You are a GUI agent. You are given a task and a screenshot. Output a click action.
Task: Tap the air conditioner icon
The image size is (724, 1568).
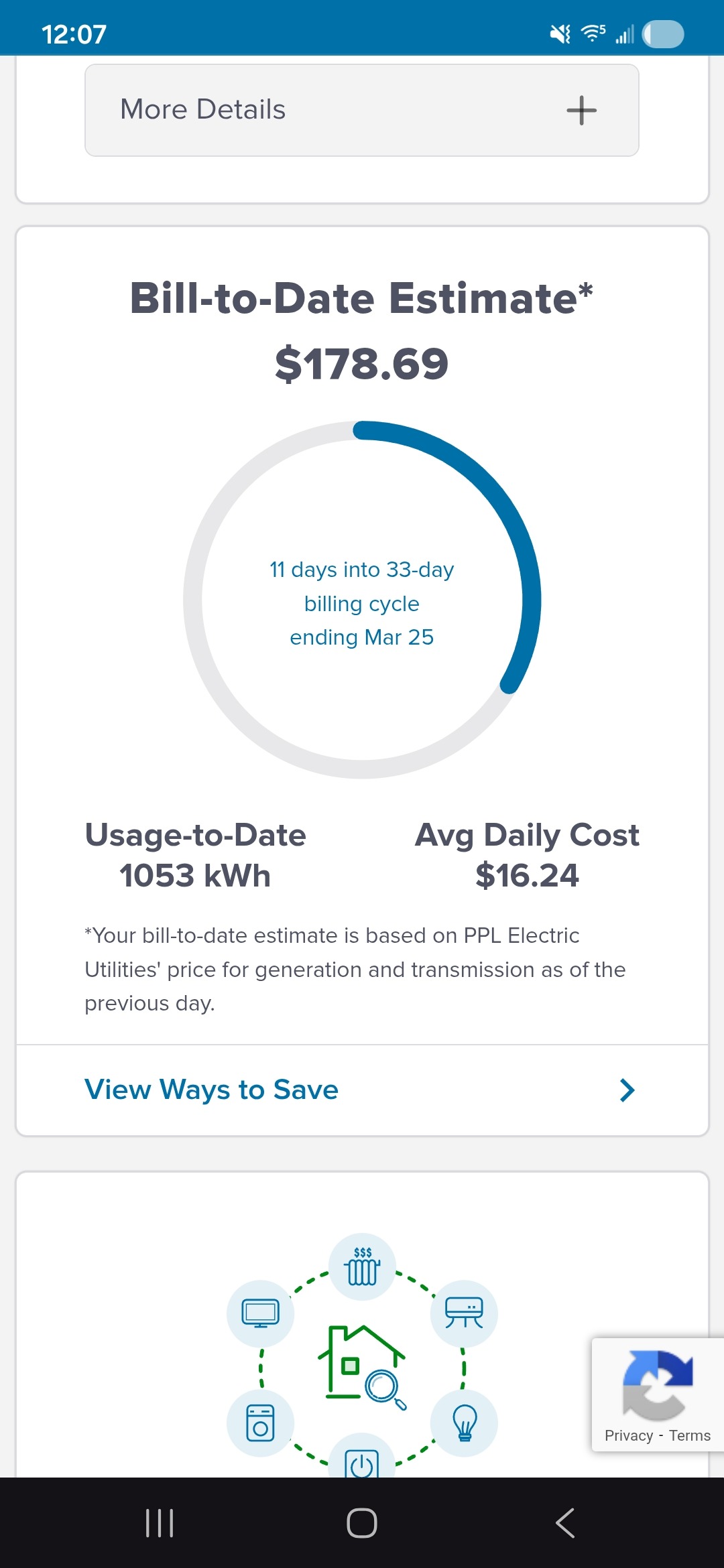point(464,1313)
